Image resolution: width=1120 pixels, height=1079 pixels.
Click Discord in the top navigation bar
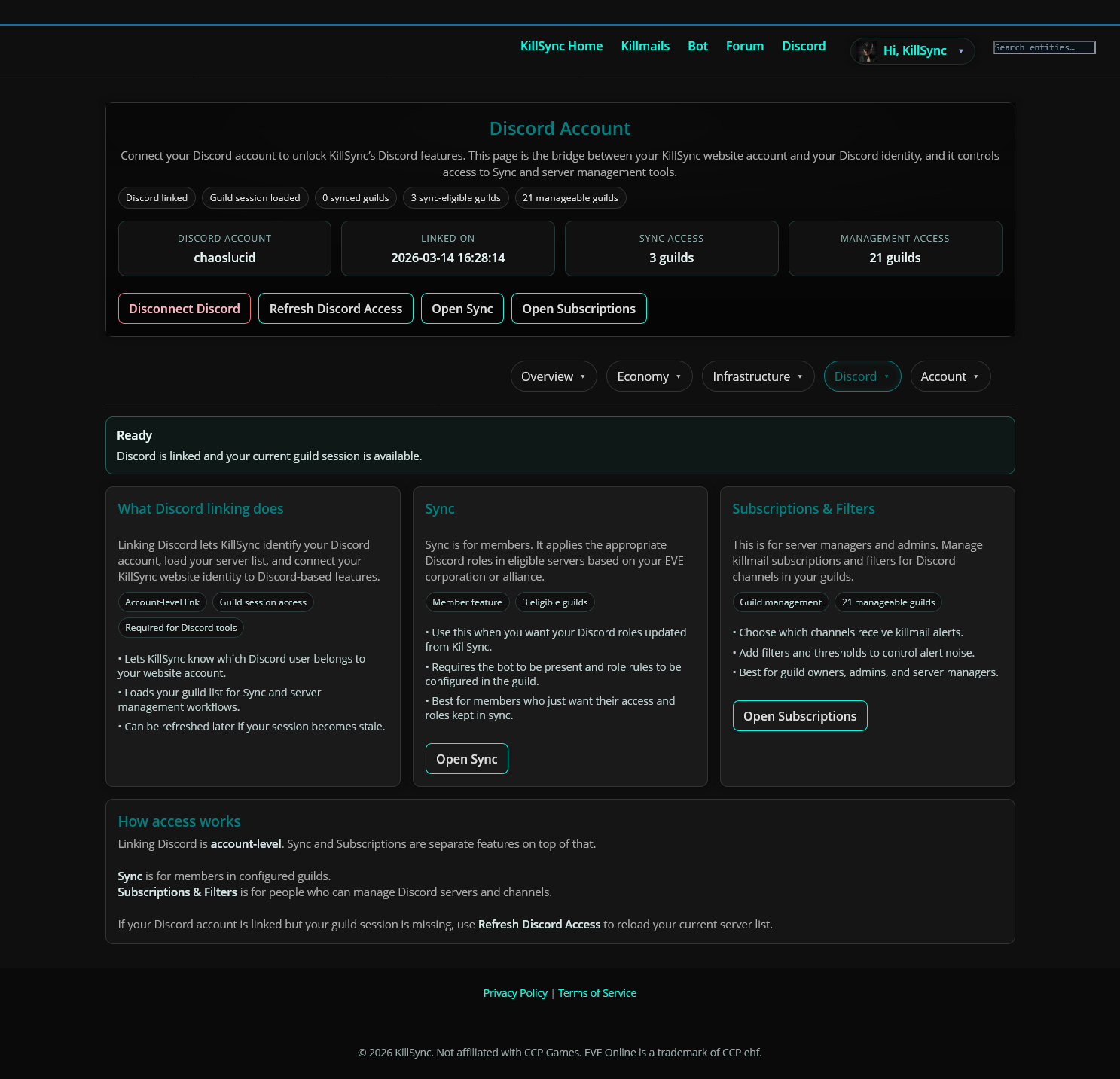tap(804, 46)
